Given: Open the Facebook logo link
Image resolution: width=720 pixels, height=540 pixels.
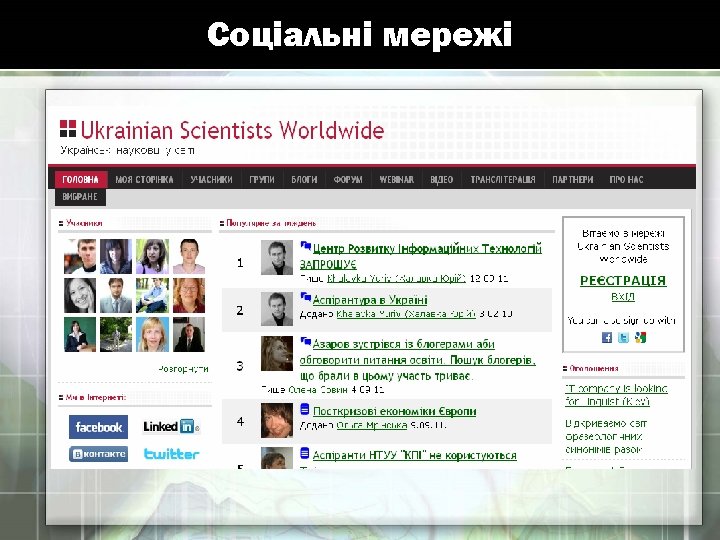Looking at the screenshot, I should (98, 427).
